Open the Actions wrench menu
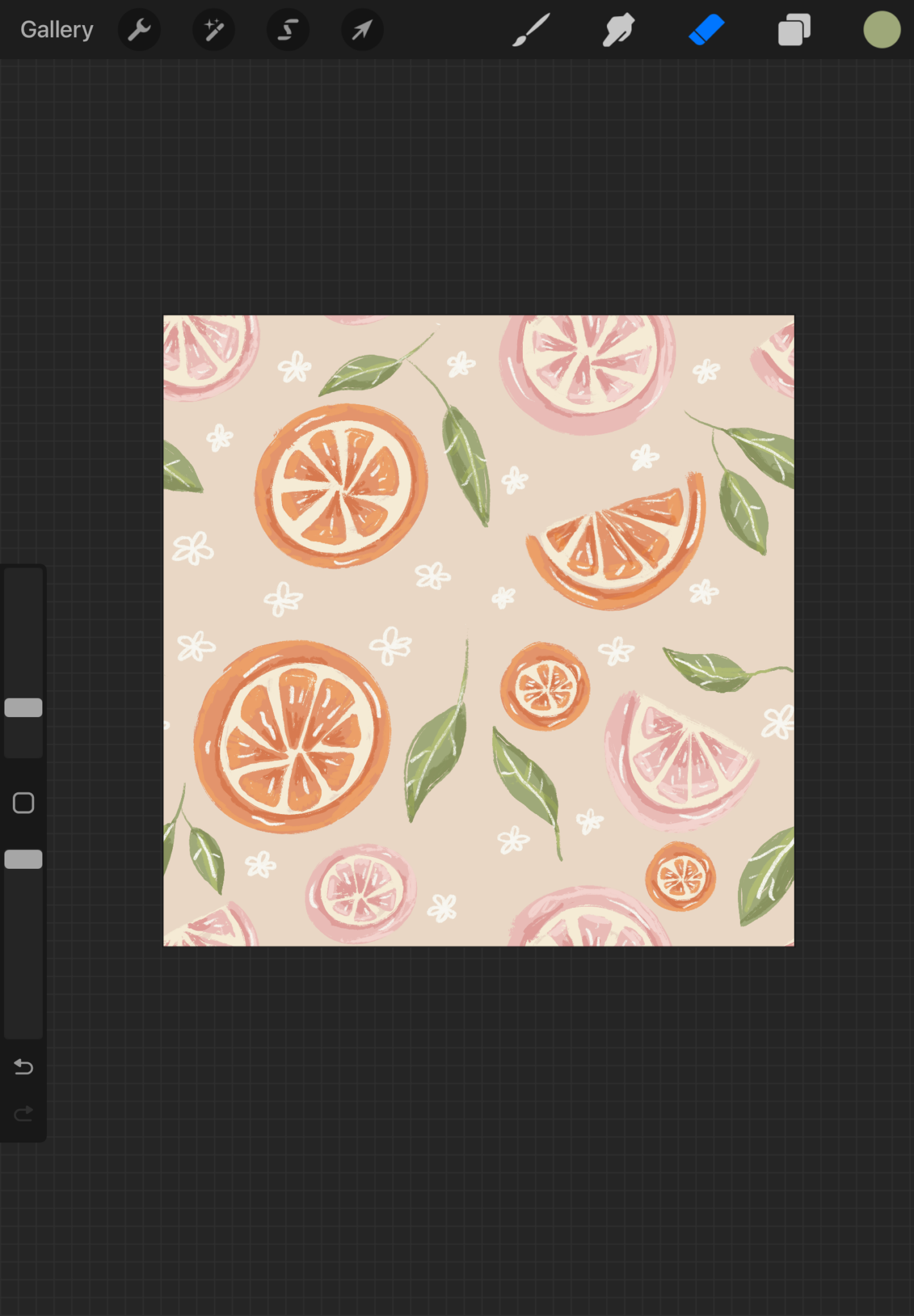The height and width of the screenshot is (1316, 914). pos(139,30)
